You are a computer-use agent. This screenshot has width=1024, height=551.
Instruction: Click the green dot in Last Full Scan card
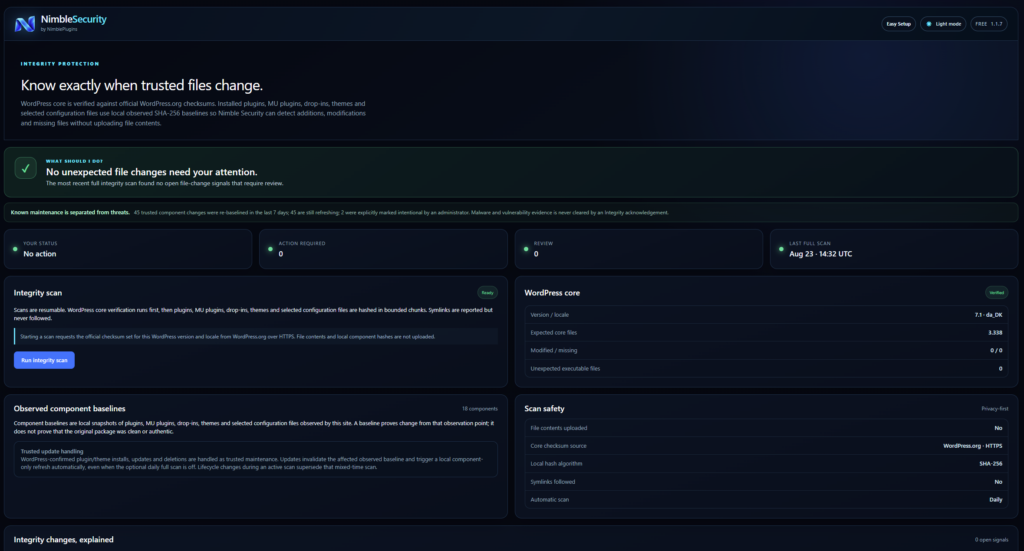pos(781,249)
